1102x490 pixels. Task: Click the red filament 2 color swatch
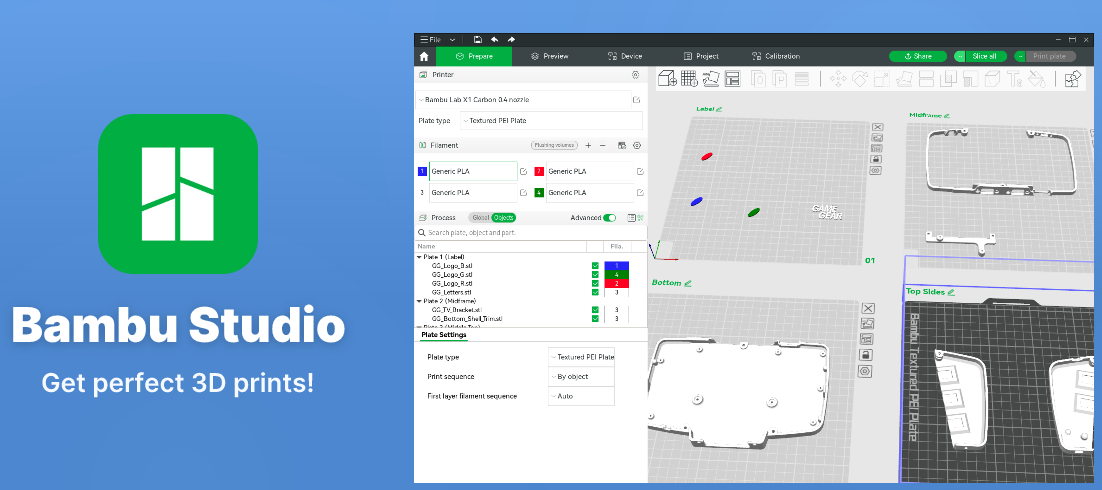coord(539,172)
